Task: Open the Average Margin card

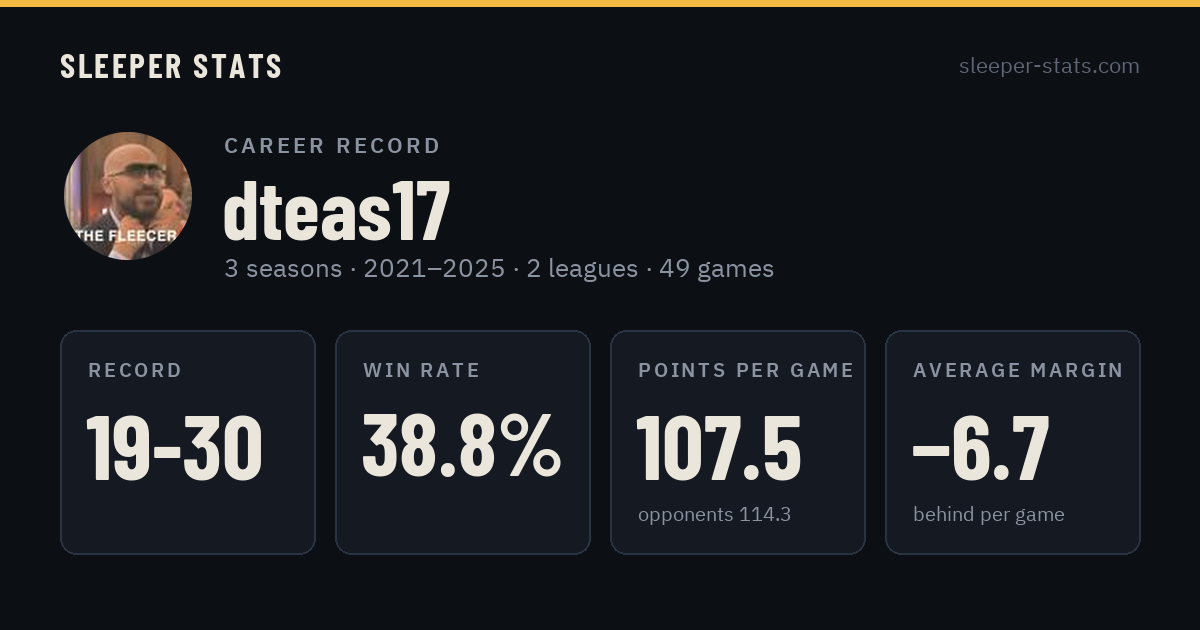Action: point(1013,442)
